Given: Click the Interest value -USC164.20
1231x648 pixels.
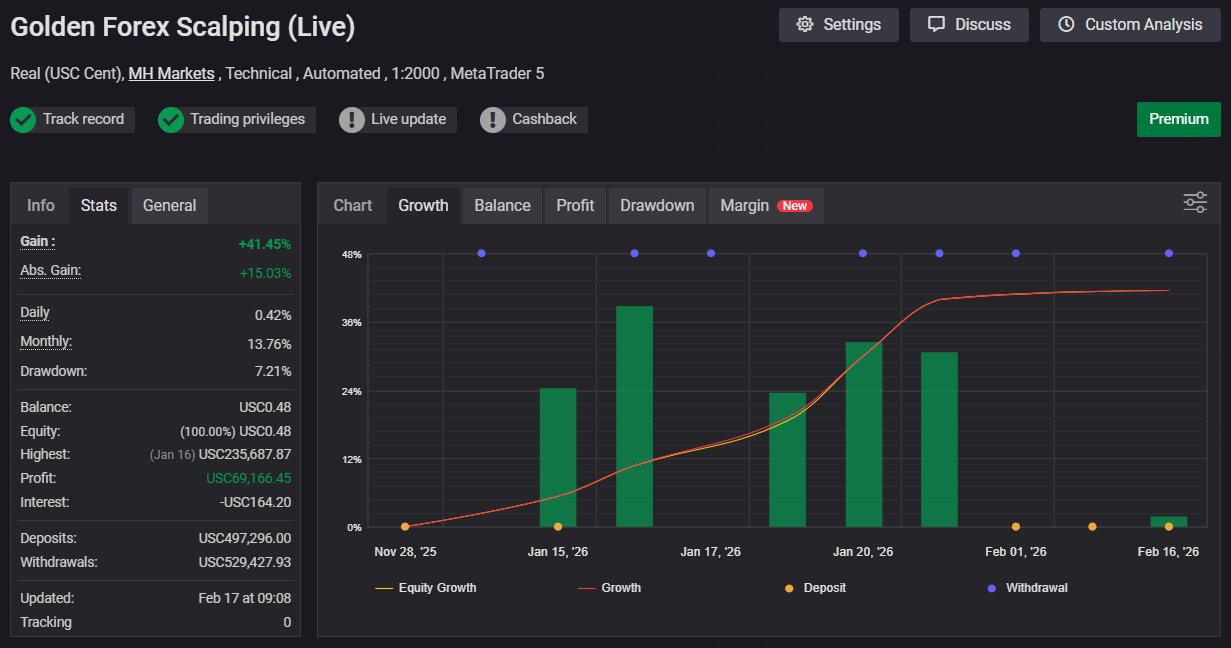Looking at the screenshot, I should pyautogui.click(x=255, y=502).
